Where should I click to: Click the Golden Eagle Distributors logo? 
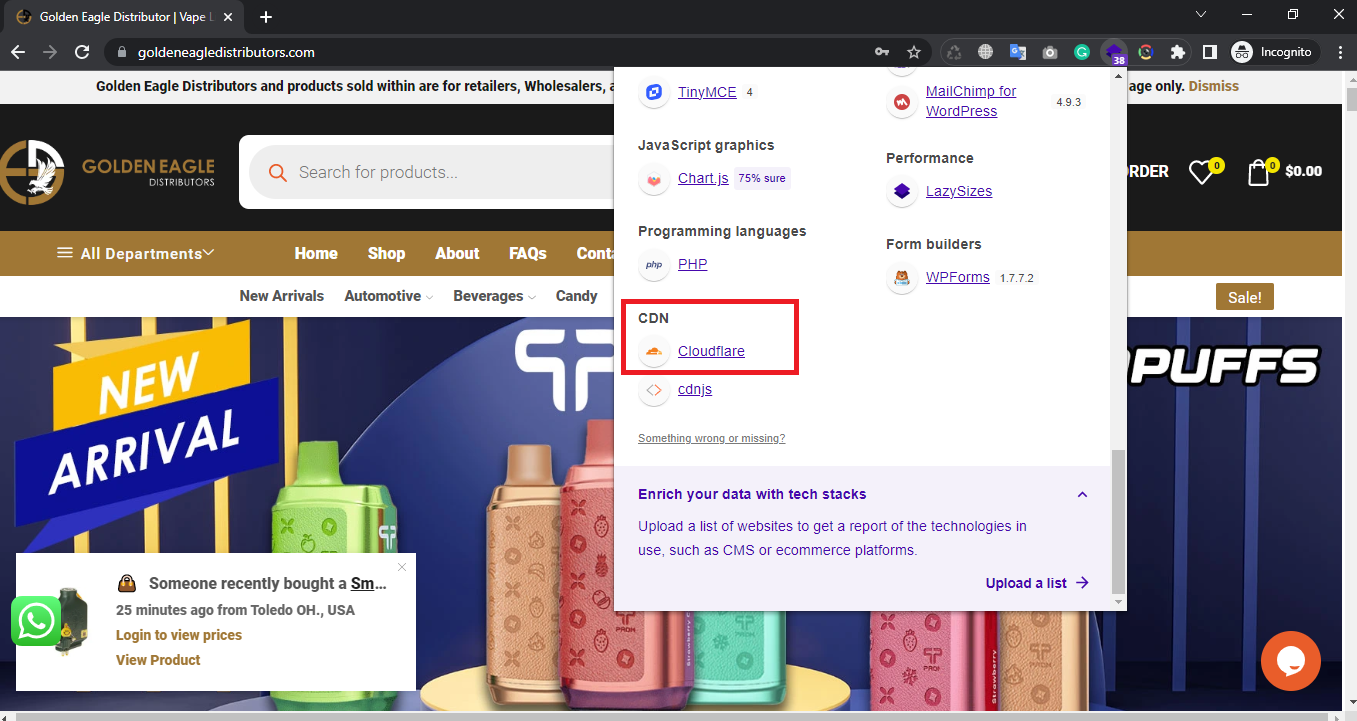(108, 172)
